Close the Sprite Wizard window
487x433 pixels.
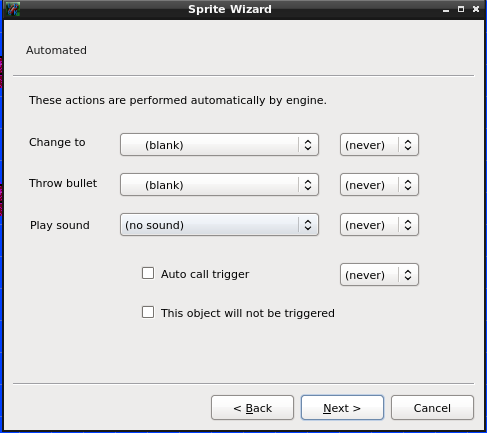pos(476,9)
